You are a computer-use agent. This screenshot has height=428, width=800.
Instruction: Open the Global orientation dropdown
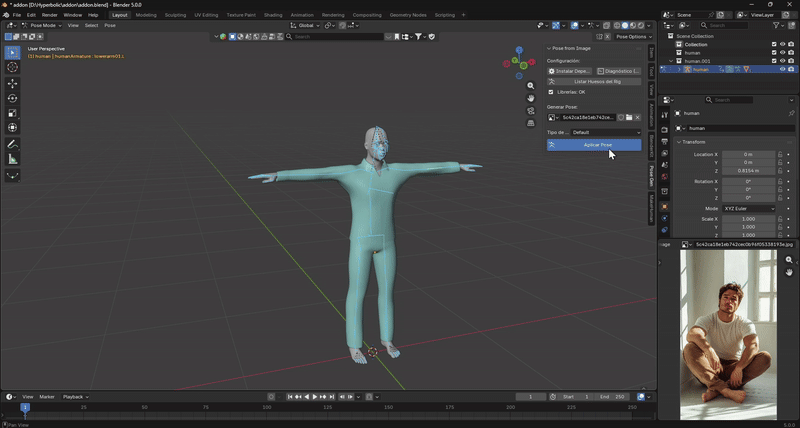[305, 25]
